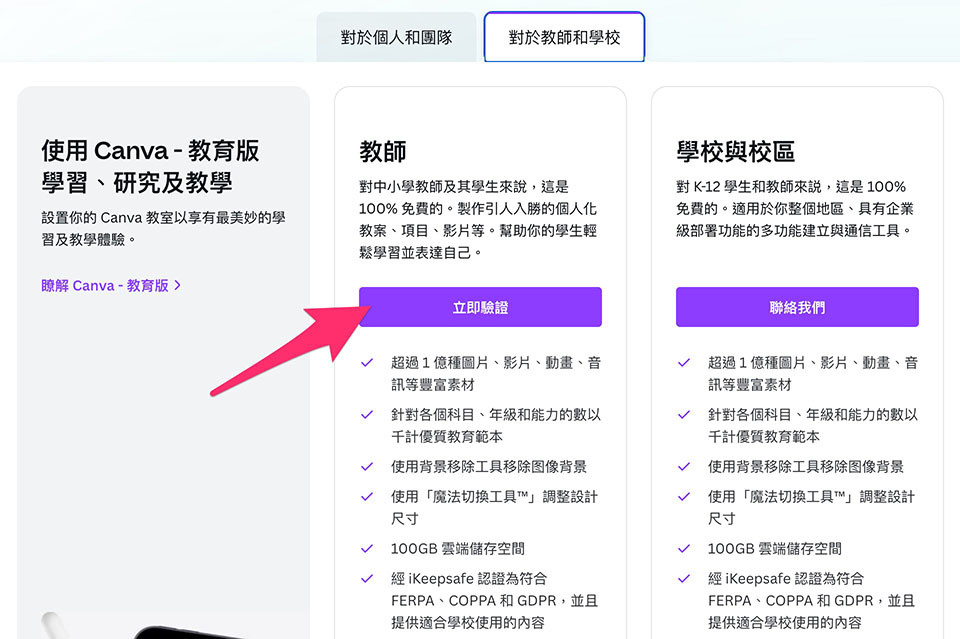Click the 對中小學教師 description in 教師 card
960x639 pixels.
coord(478,220)
